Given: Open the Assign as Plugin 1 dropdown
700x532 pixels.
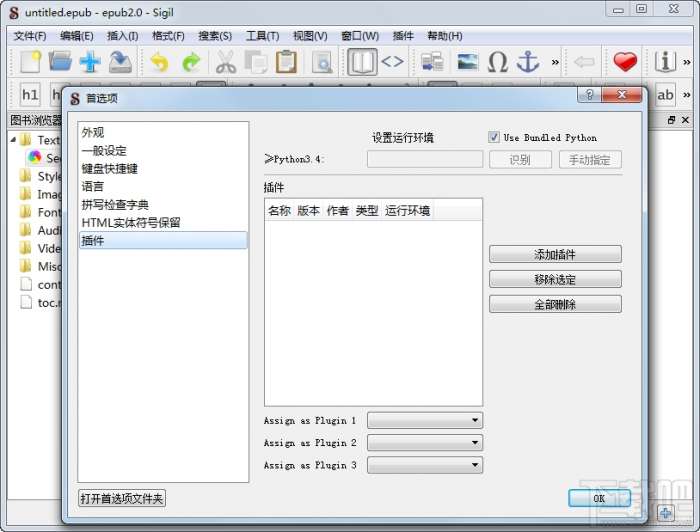Looking at the screenshot, I should 425,420.
